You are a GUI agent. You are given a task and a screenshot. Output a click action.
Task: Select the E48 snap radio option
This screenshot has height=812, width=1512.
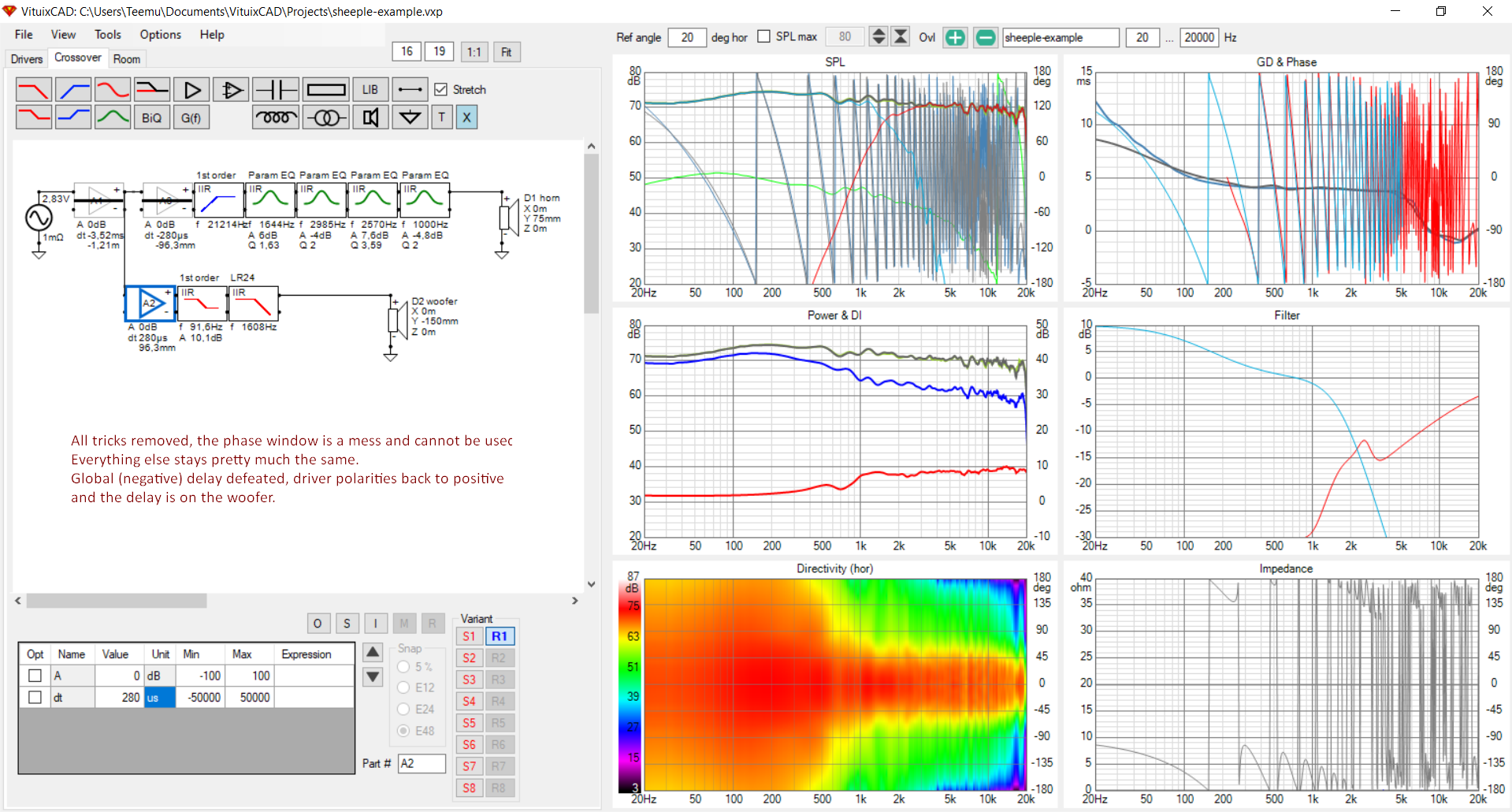[403, 731]
